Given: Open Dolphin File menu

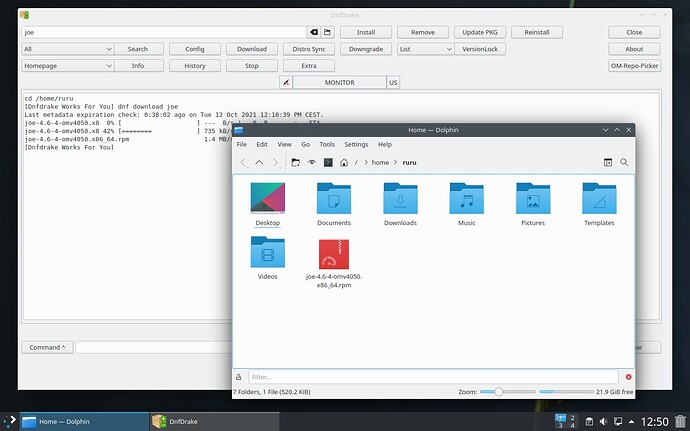Looking at the screenshot, I should 242,144.
